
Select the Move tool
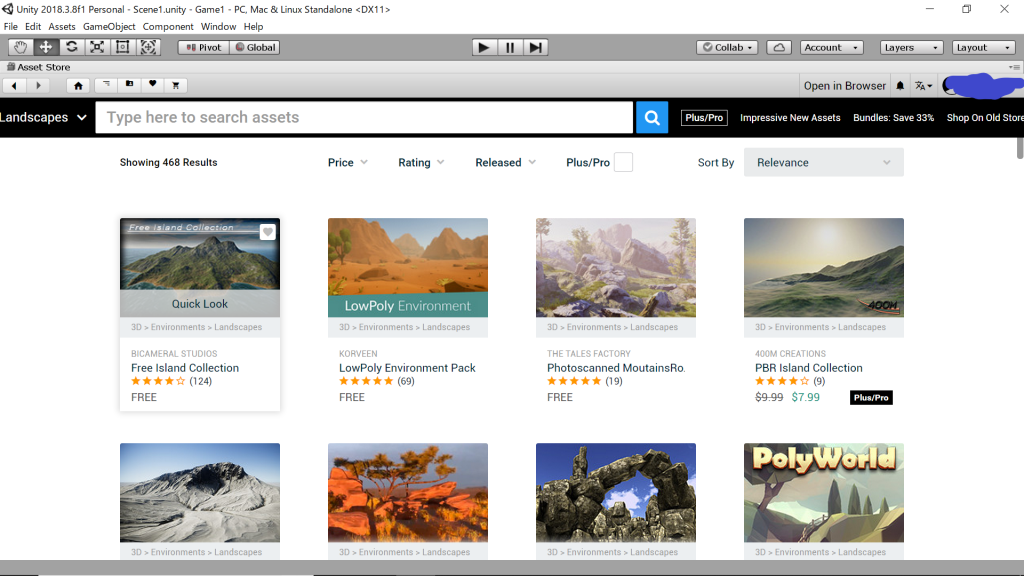pos(46,47)
